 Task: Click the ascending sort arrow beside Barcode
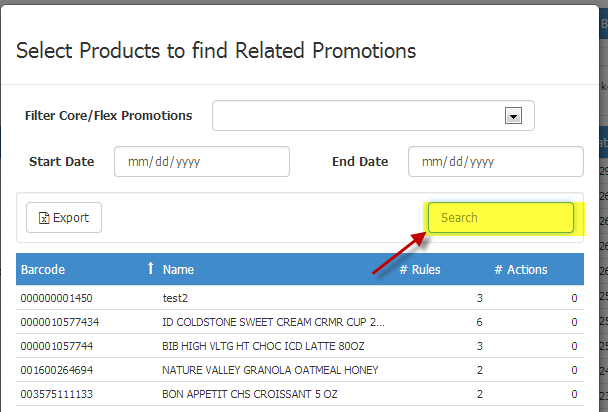click(150, 269)
